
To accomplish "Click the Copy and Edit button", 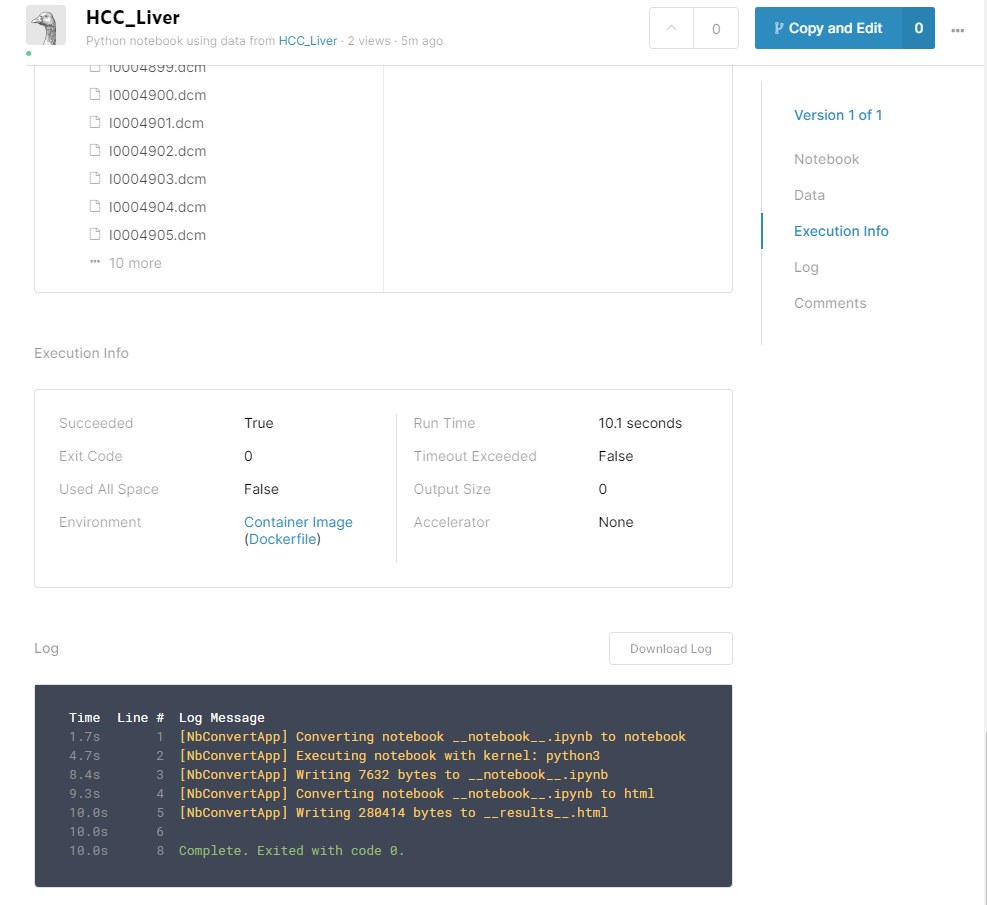I will tap(828, 28).
